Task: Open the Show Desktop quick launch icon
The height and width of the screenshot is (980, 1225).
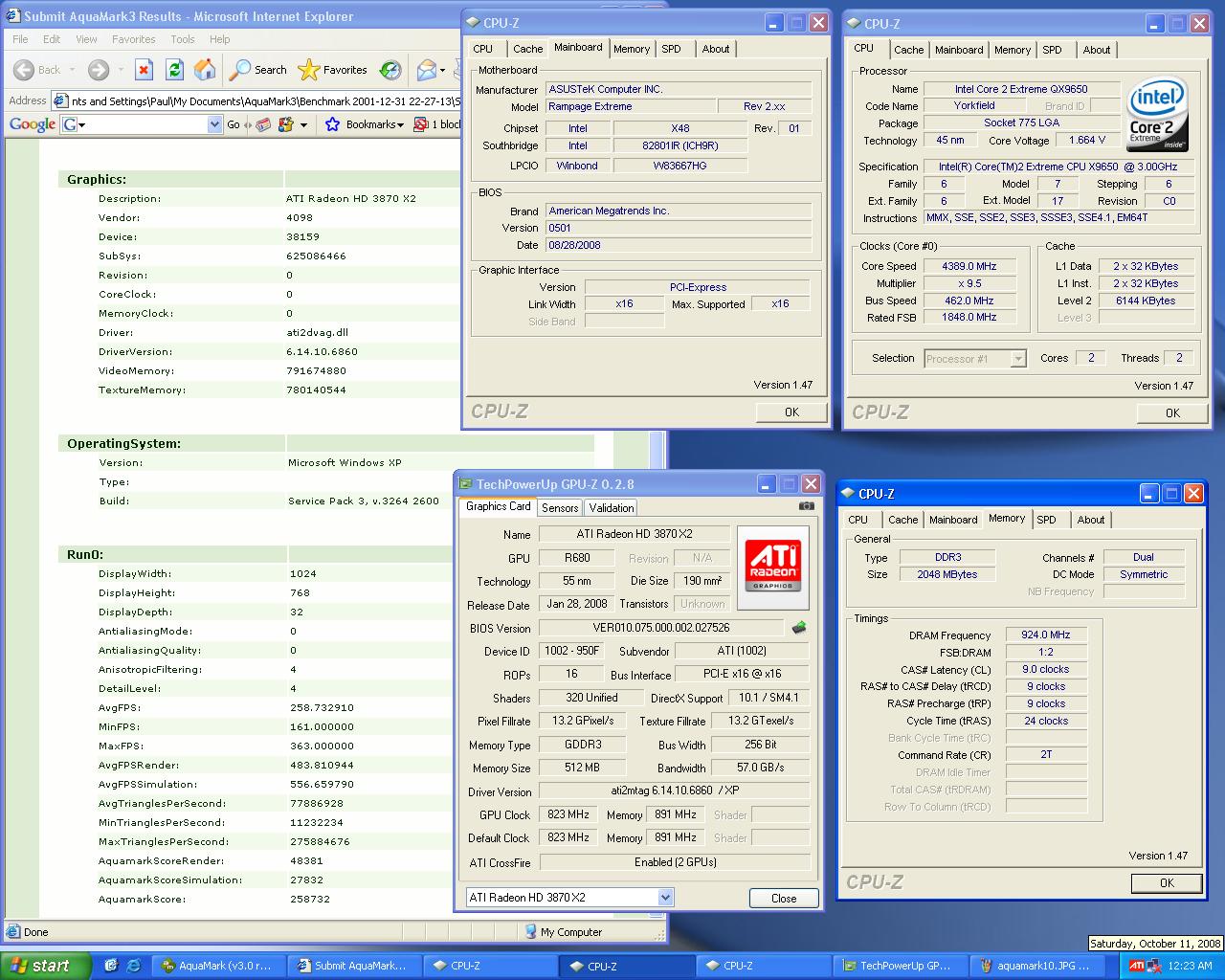Action: coord(111,966)
